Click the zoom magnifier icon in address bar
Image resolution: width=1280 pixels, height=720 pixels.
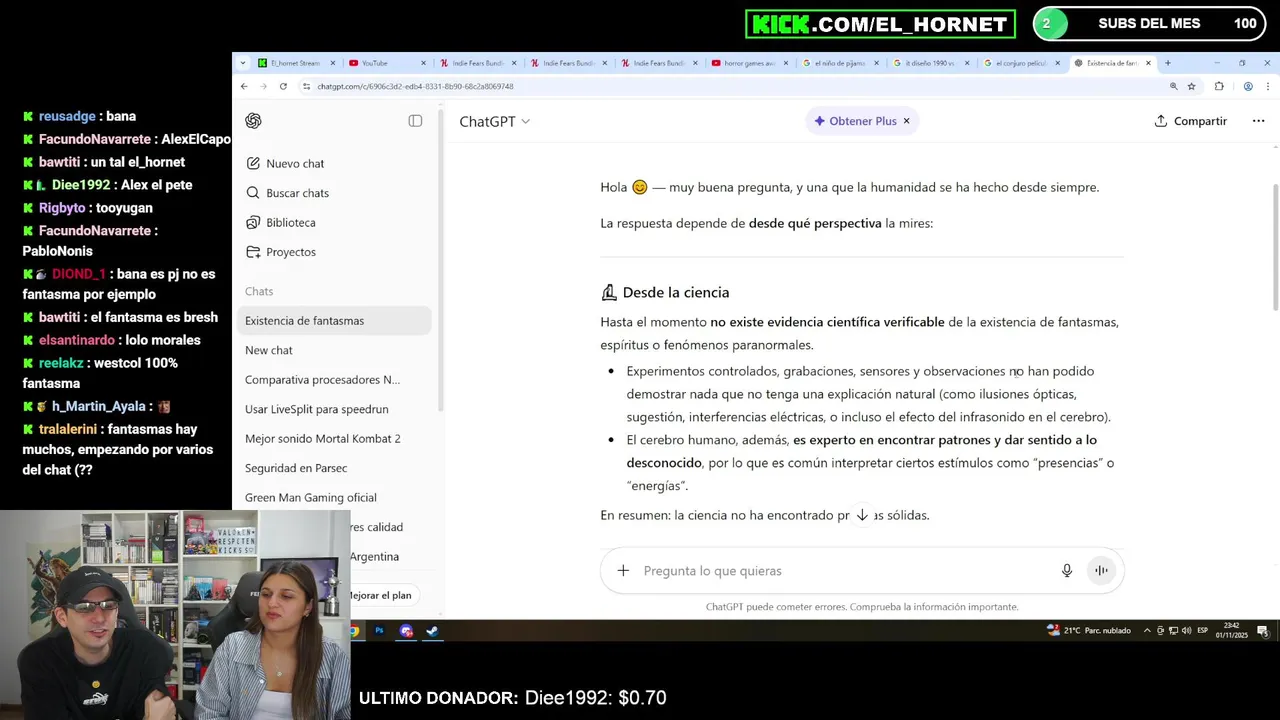coord(1173,86)
